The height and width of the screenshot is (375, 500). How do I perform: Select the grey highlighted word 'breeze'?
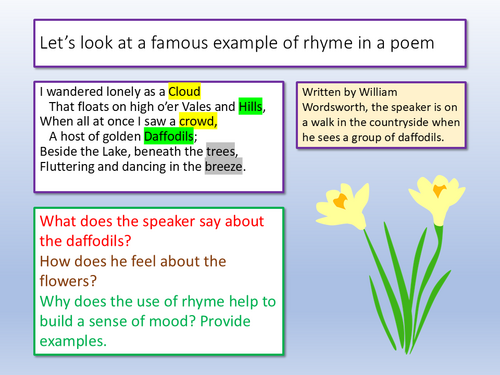[x=223, y=166]
